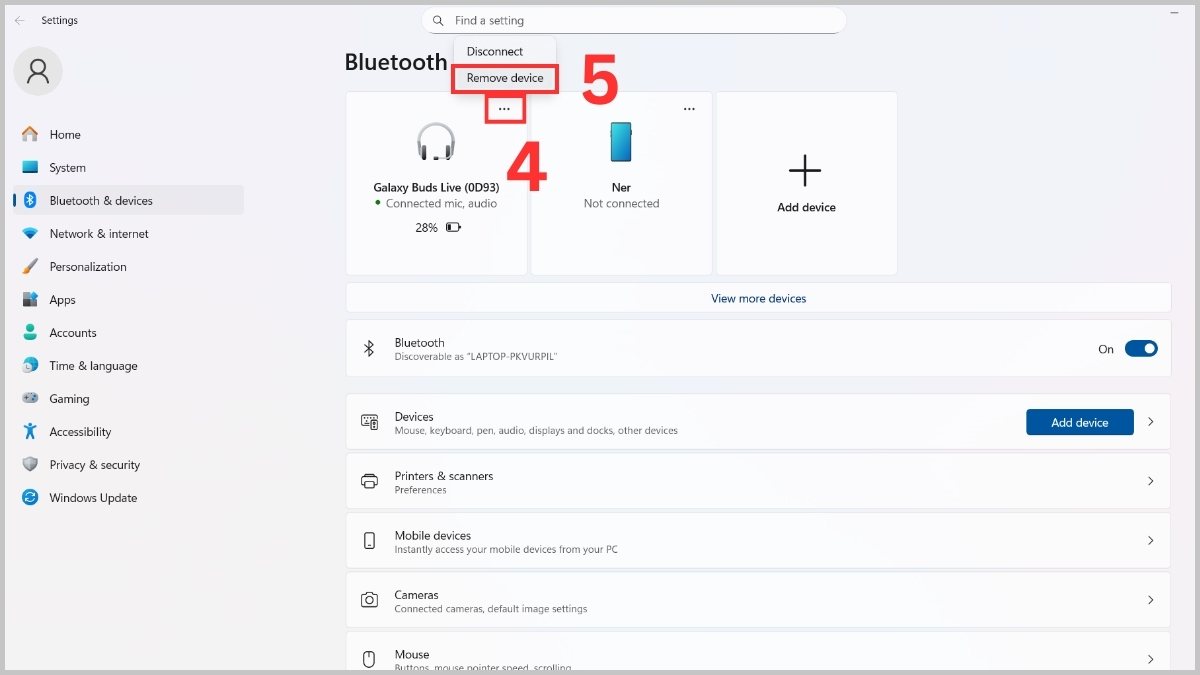Open the user profile avatar

[x=38, y=70]
